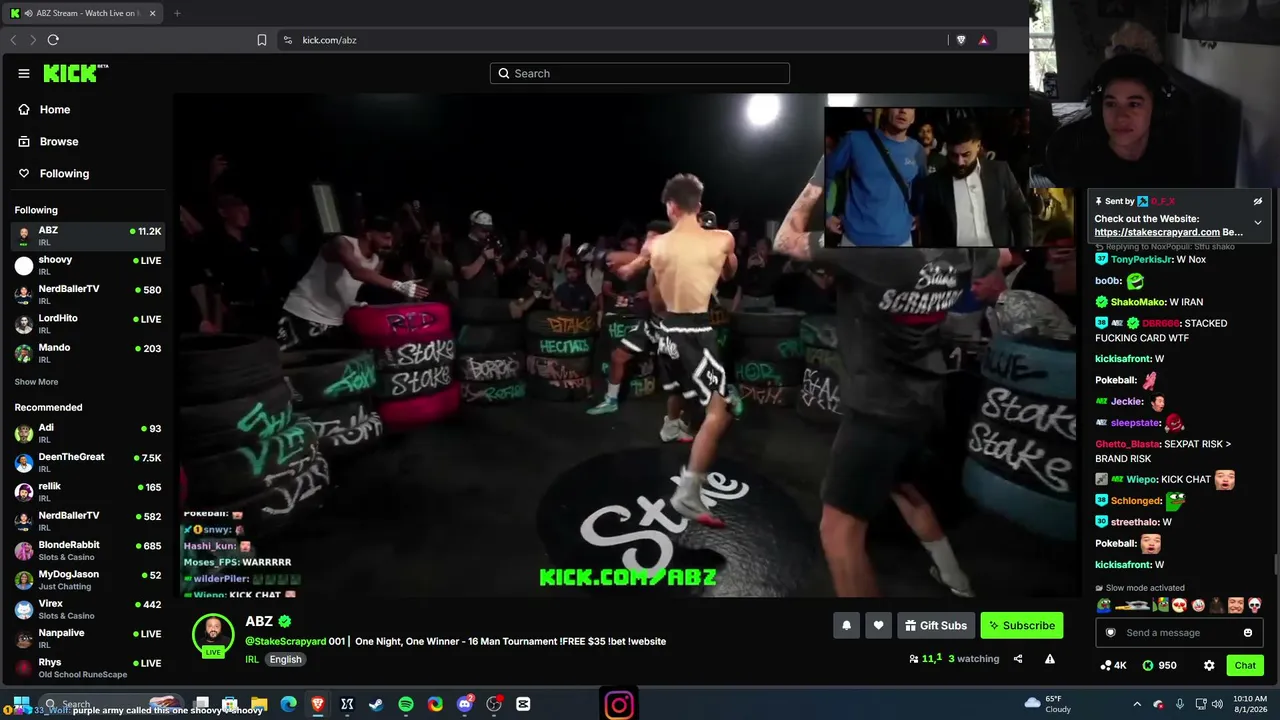Viewport: 1280px width, 720px height.
Task: Open Rhys channel in Recommended list
Action: pos(88,667)
